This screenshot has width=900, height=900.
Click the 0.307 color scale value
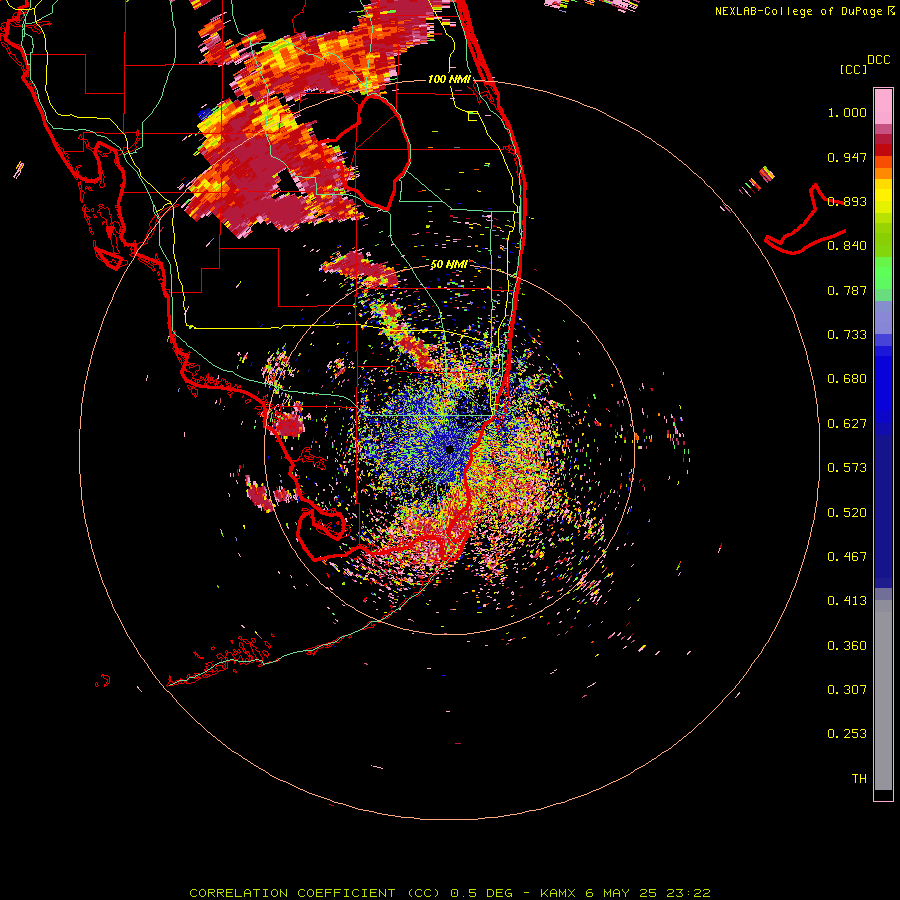pyautogui.click(x=847, y=690)
